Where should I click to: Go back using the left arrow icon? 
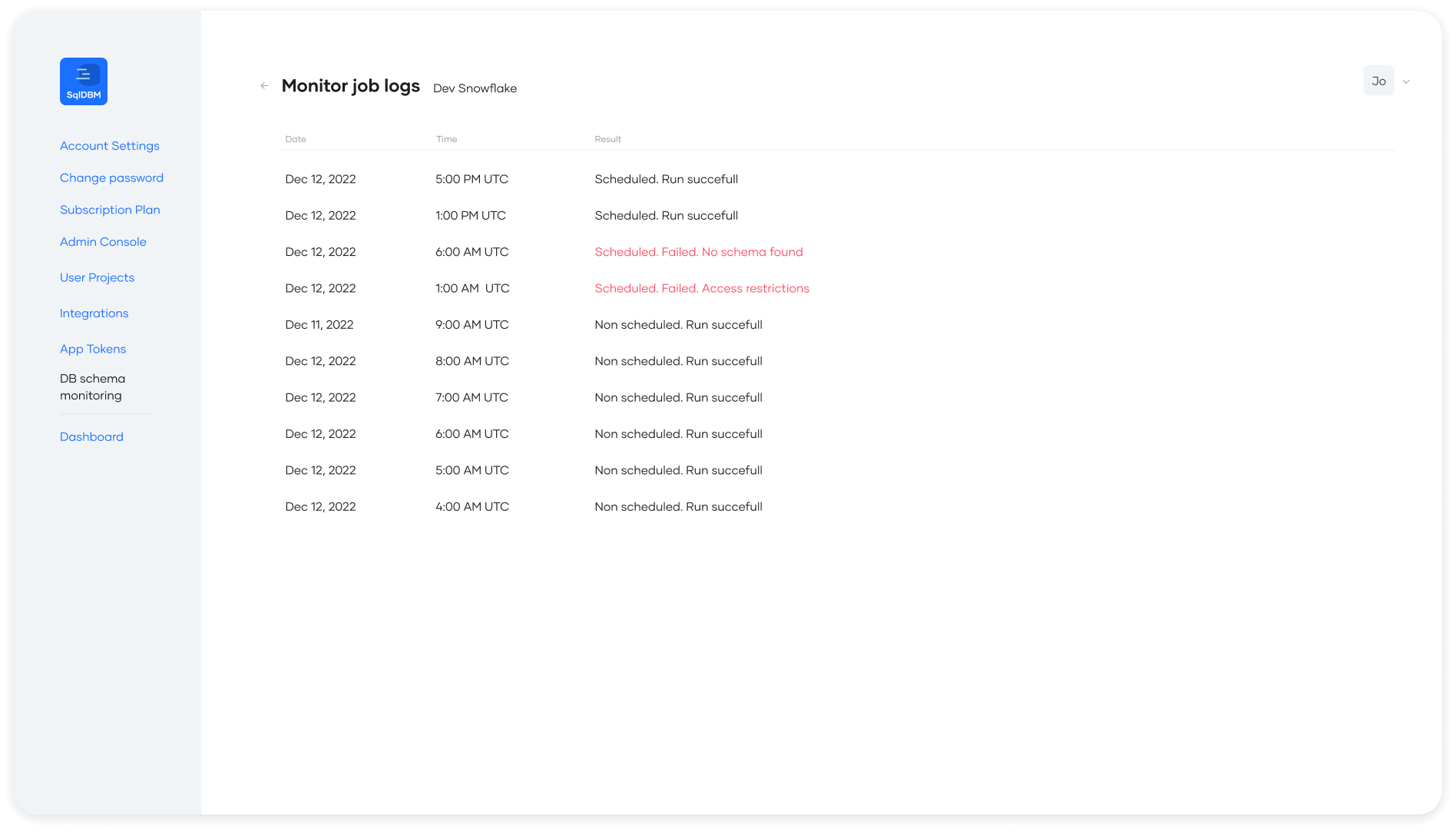264,86
